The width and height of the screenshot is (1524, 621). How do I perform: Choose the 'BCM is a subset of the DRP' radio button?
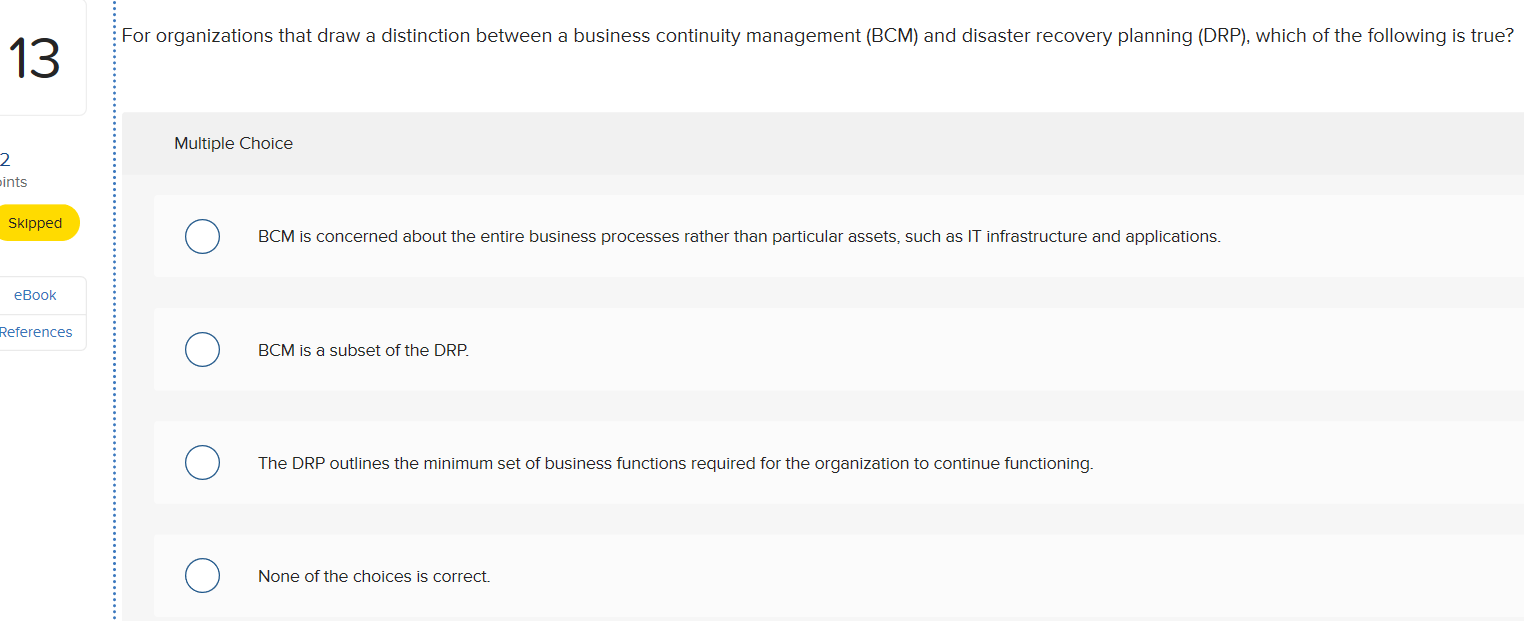[202, 350]
